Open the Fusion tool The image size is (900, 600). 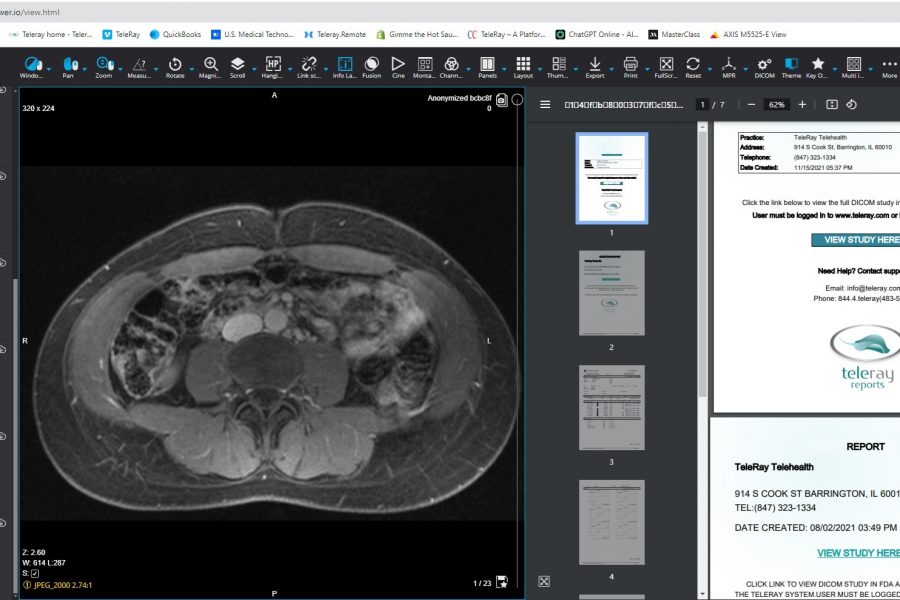(x=371, y=64)
